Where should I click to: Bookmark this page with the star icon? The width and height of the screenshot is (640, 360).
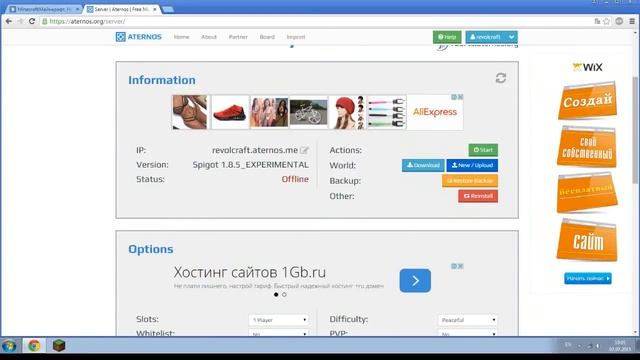[x=607, y=21]
